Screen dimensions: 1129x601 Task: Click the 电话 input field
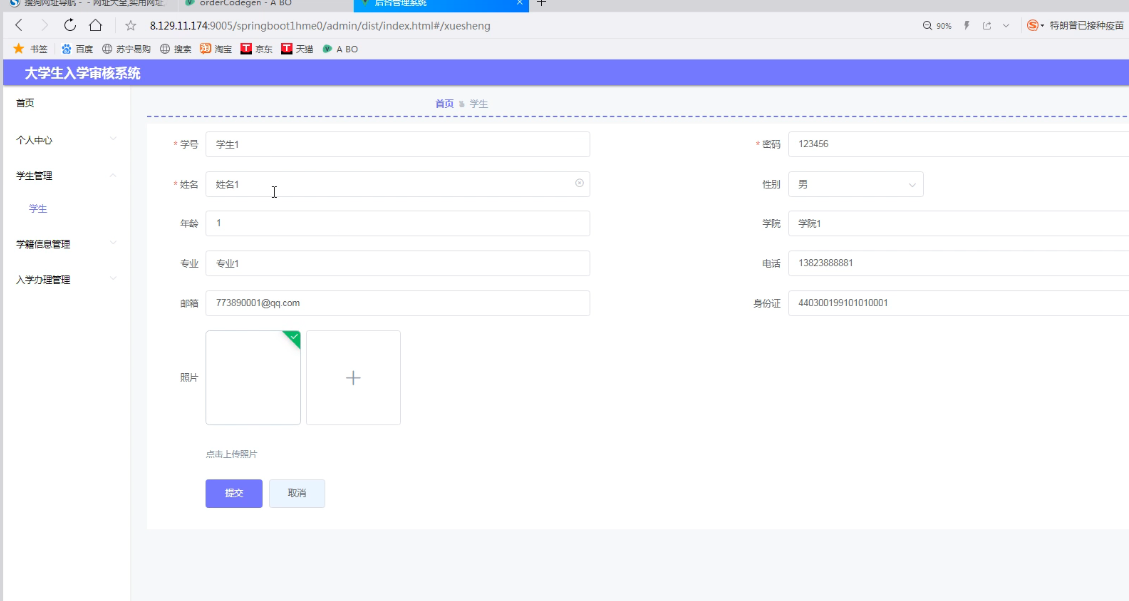pyautogui.click(x=958, y=263)
